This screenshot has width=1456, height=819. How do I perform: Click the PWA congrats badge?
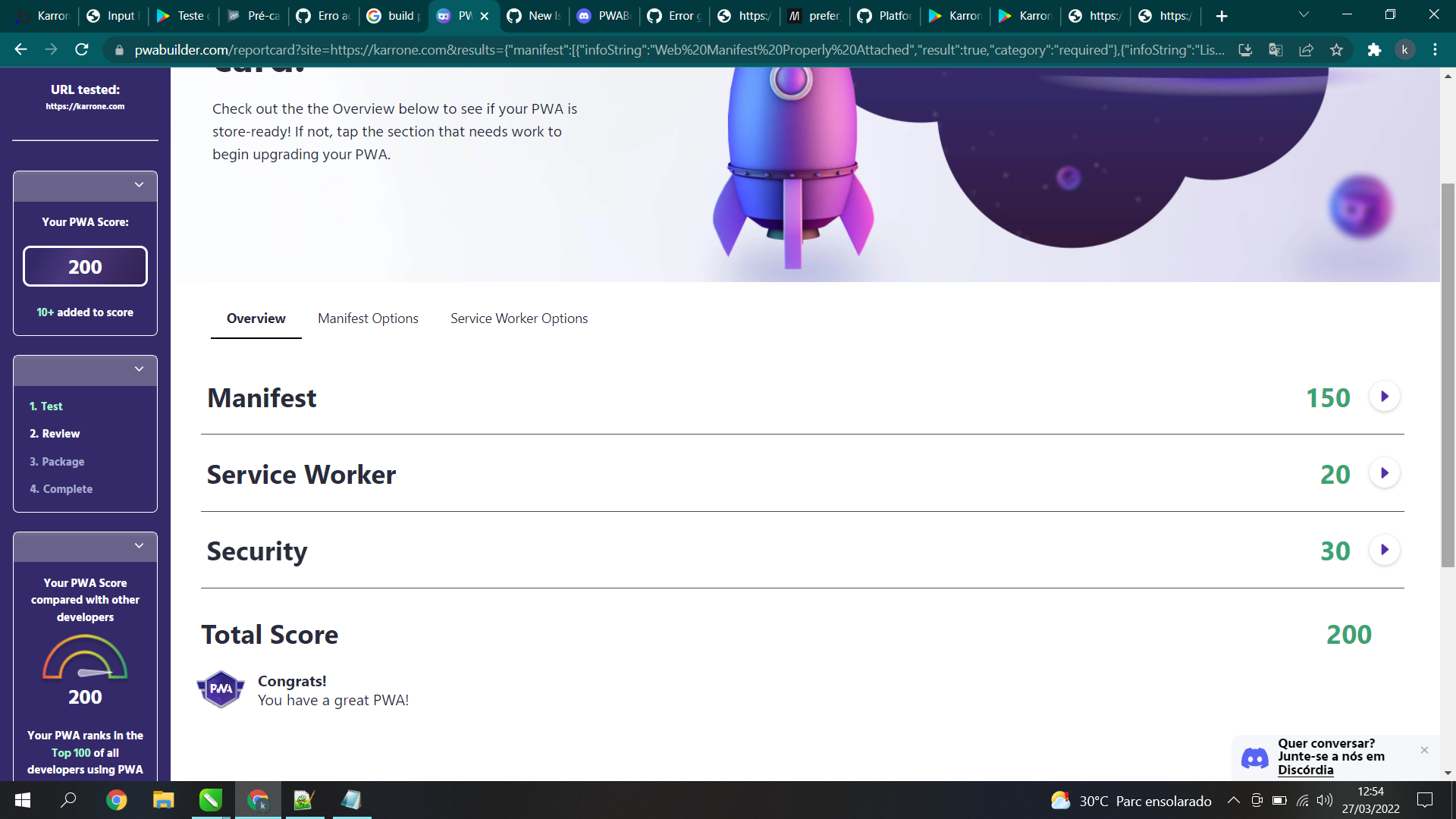[221, 689]
